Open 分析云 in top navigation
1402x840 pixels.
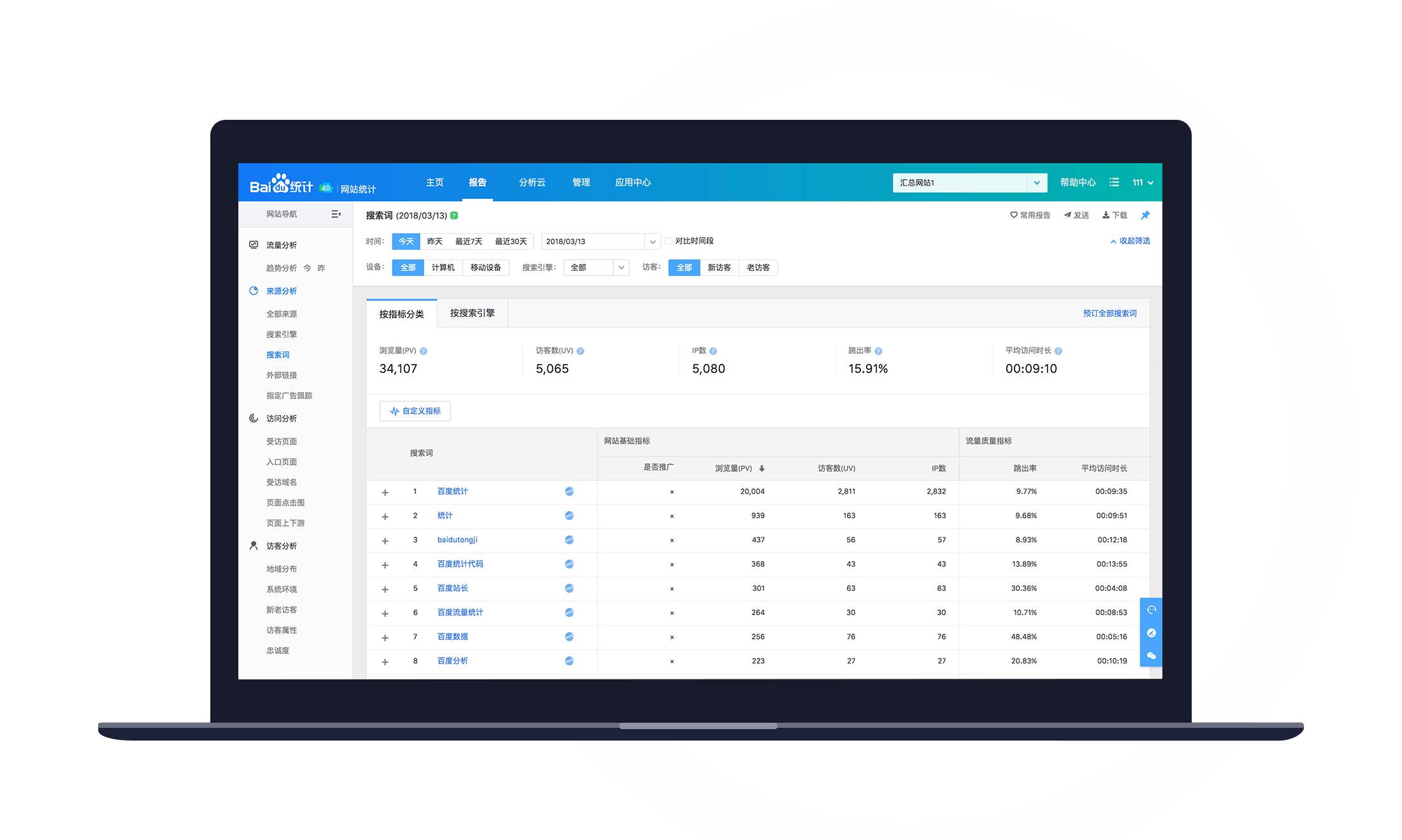(532, 182)
